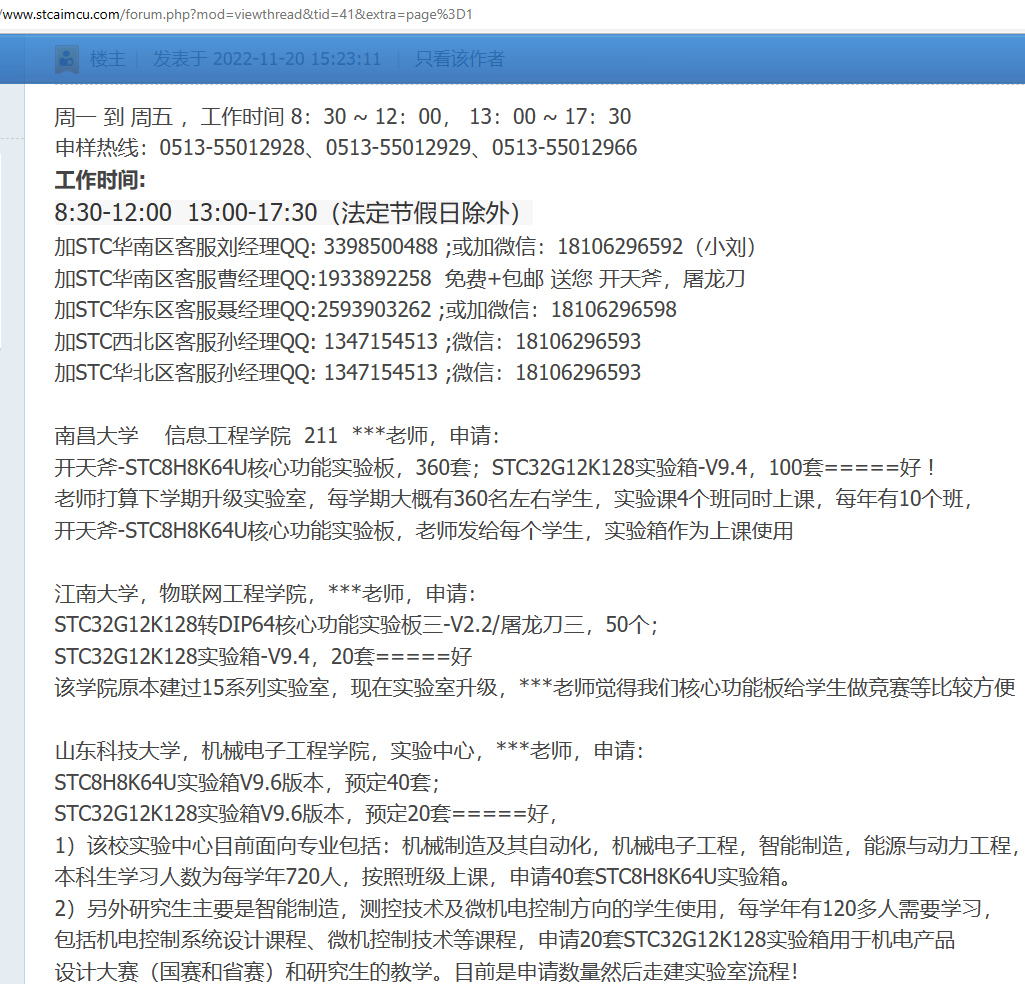Screen dimensions: 1025x984
Task: Select QQ number 1933892258 of 曹经理
Action: click(374, 279)
